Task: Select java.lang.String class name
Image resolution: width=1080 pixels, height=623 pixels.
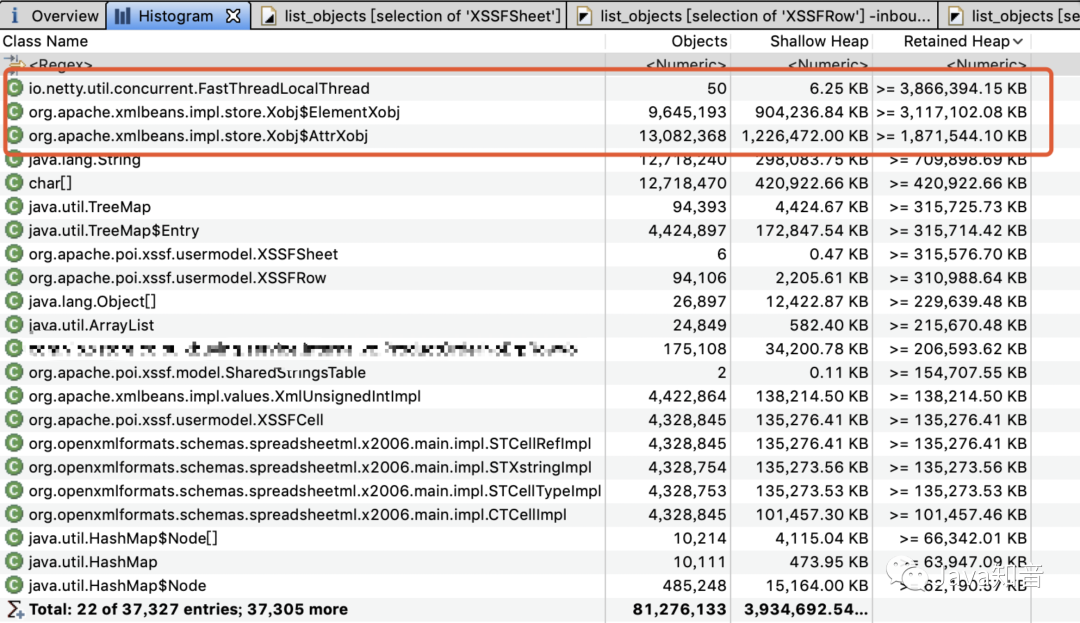Action: coord(85,160)
